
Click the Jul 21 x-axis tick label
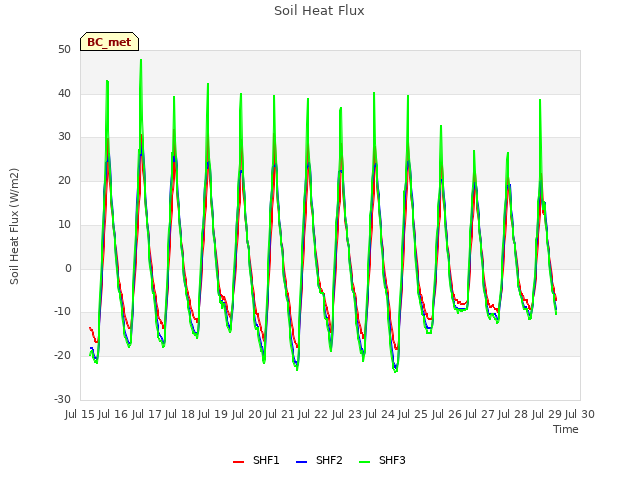[280, 414]
